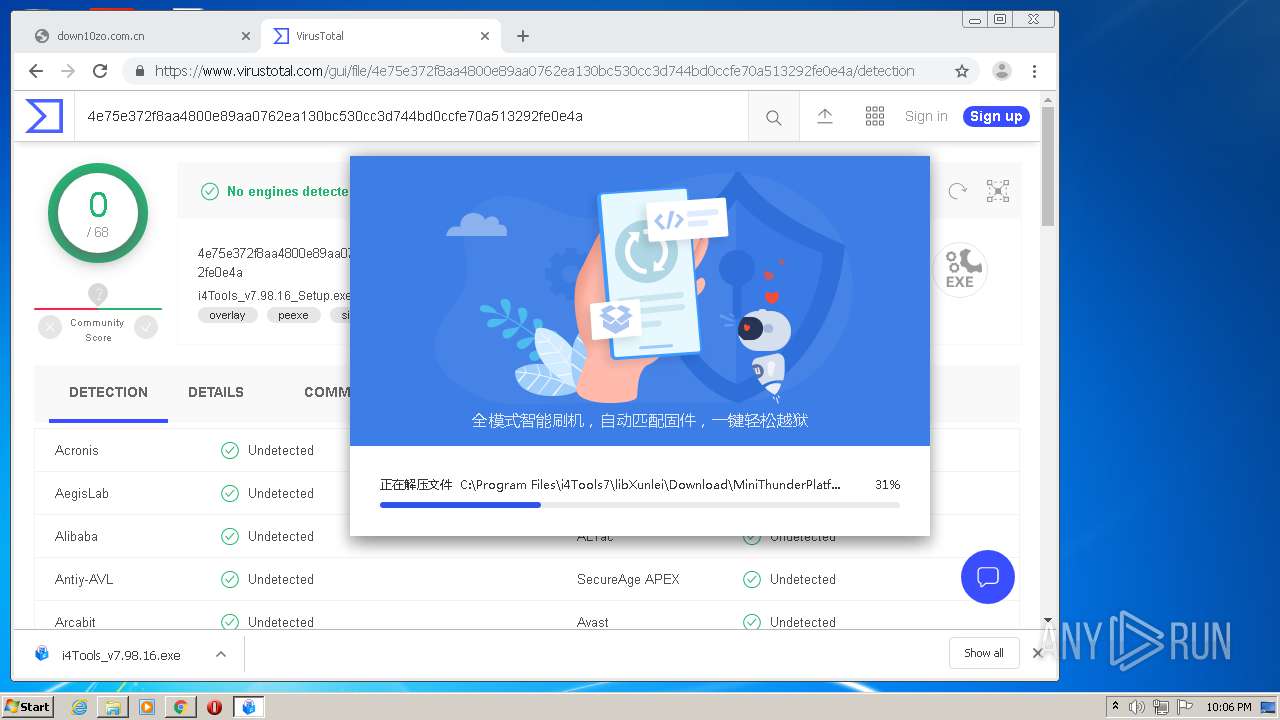Click the taskbar clock 10:06 PM
1280x720 pixels.
(x=1228, y=707)
